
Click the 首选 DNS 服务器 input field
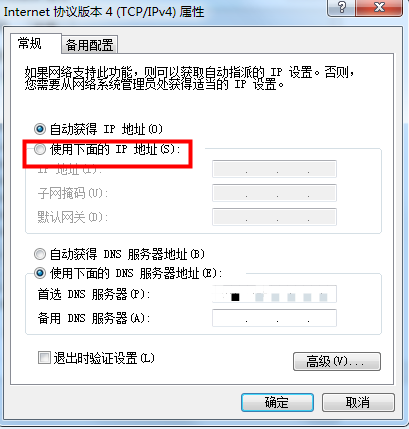274,294
